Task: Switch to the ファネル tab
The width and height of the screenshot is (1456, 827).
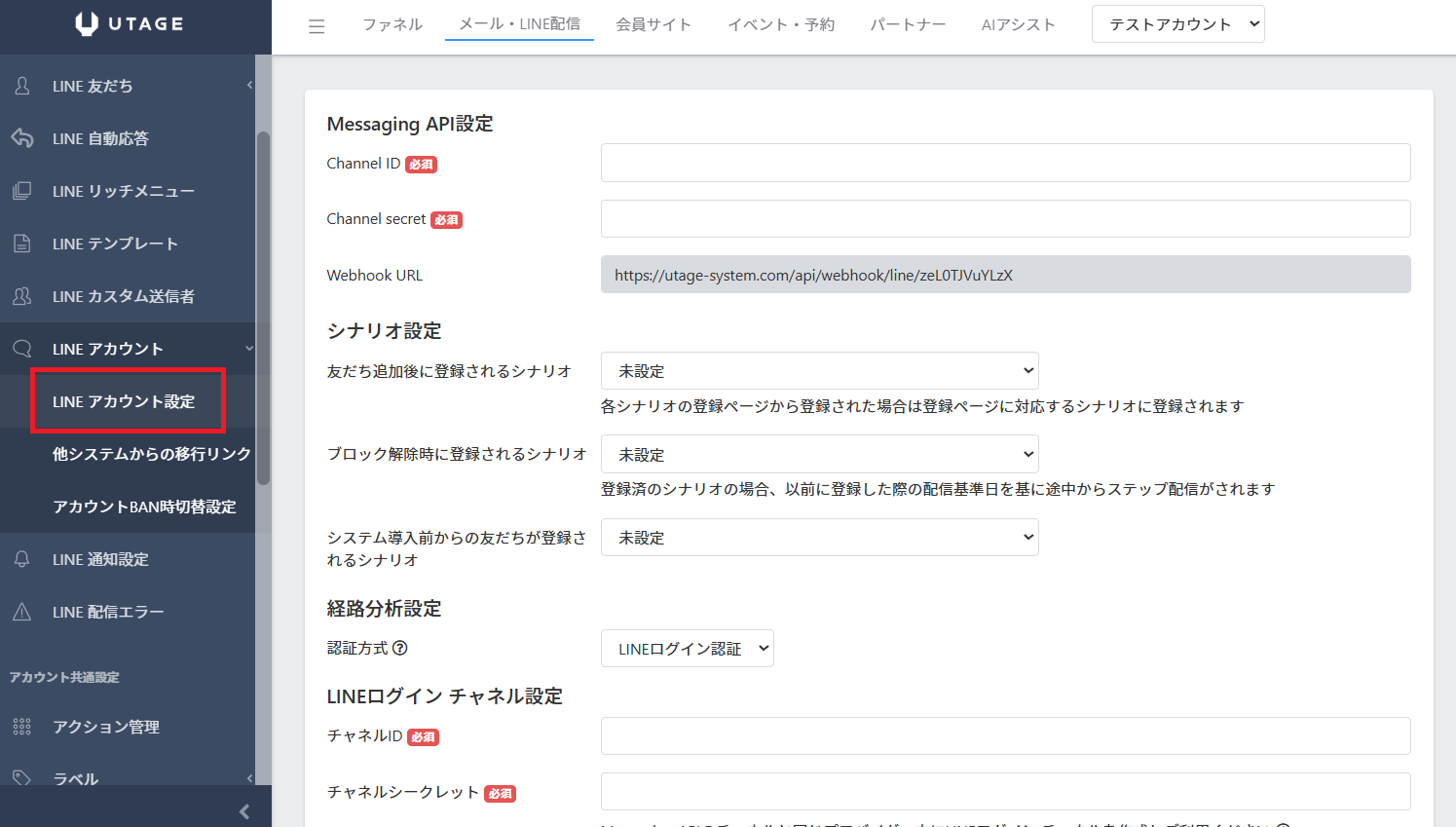Action: (392, 24)
